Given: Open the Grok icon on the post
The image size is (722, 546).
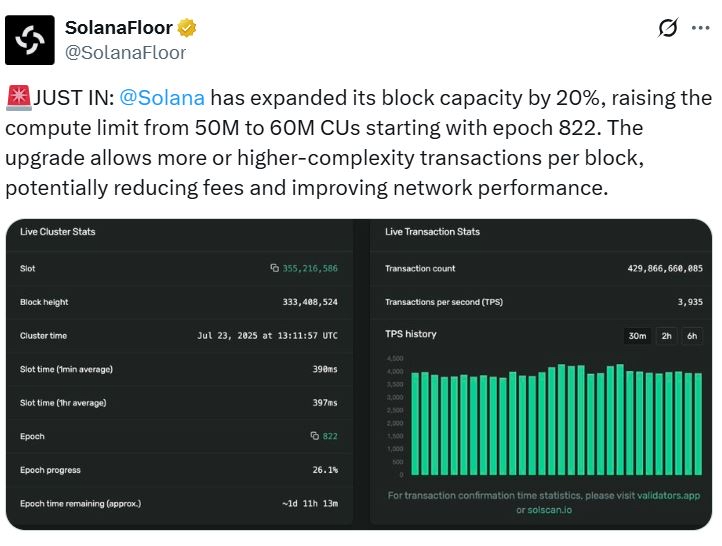Looking at the screenshot, I should 668,29.
